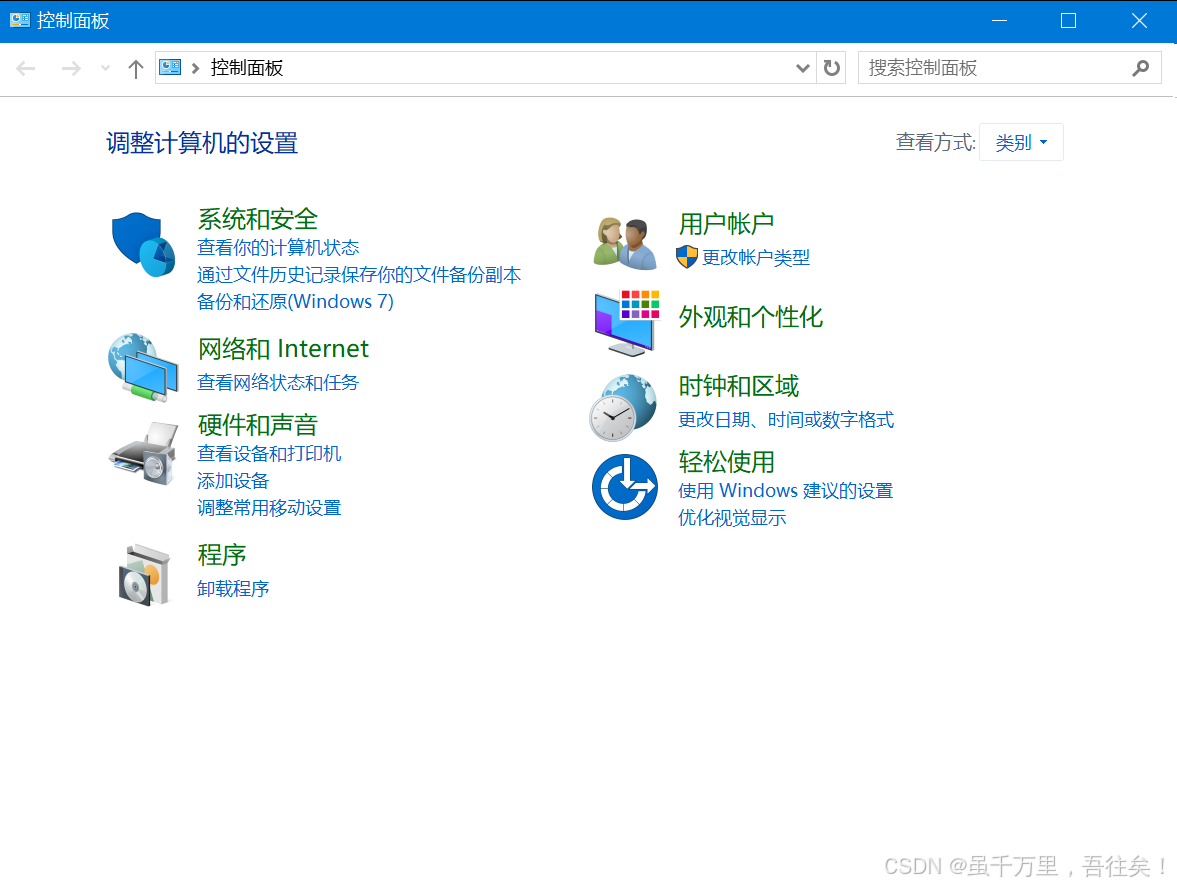Open 使用 Windows 建议的设置 link
Viewport: 1177px width, 886px height.
click(785, 490)
